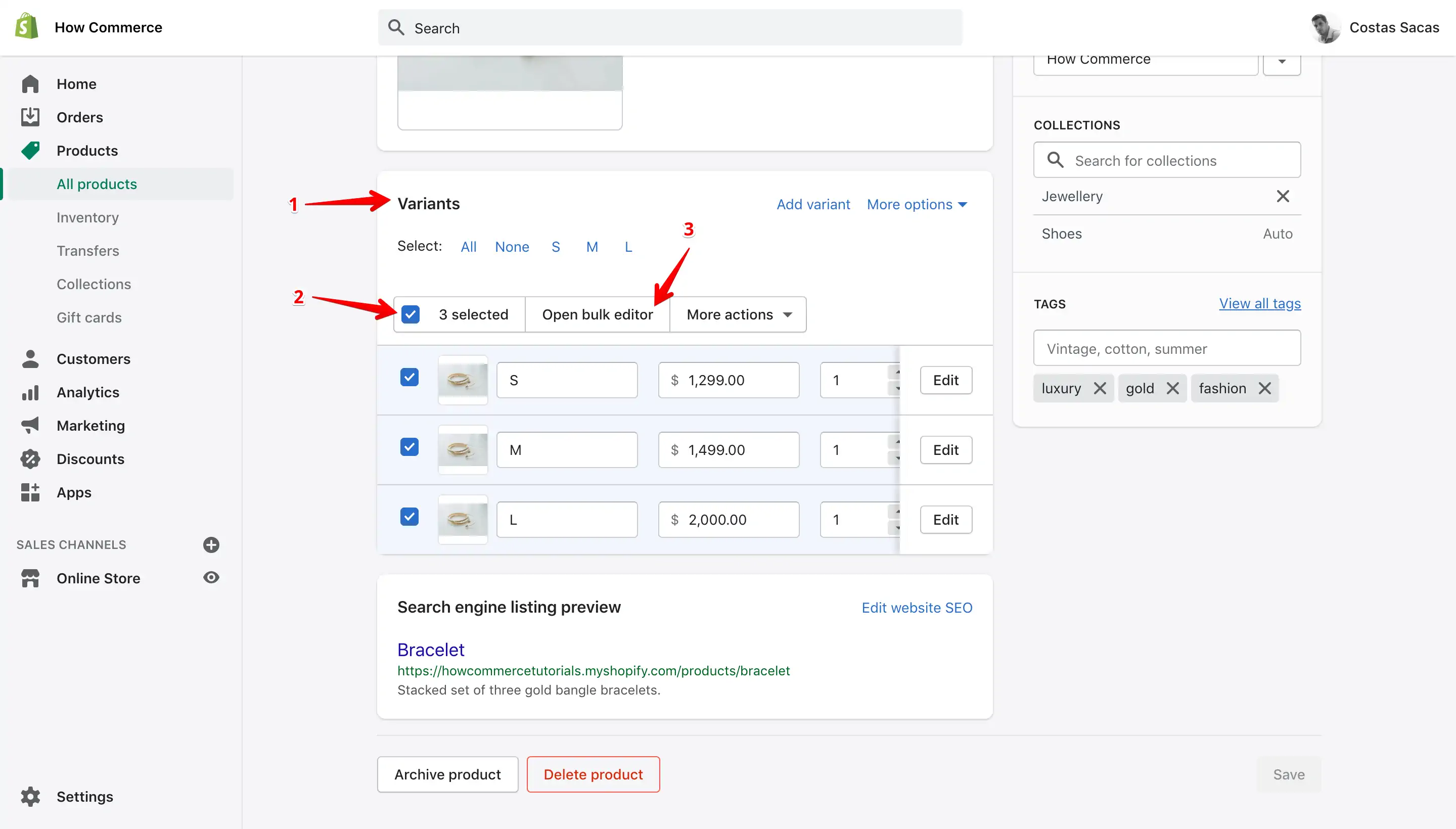The height and width of the screenshot is (829, 1456).
Task: View online store with eye icon
Action: [211, 578]
